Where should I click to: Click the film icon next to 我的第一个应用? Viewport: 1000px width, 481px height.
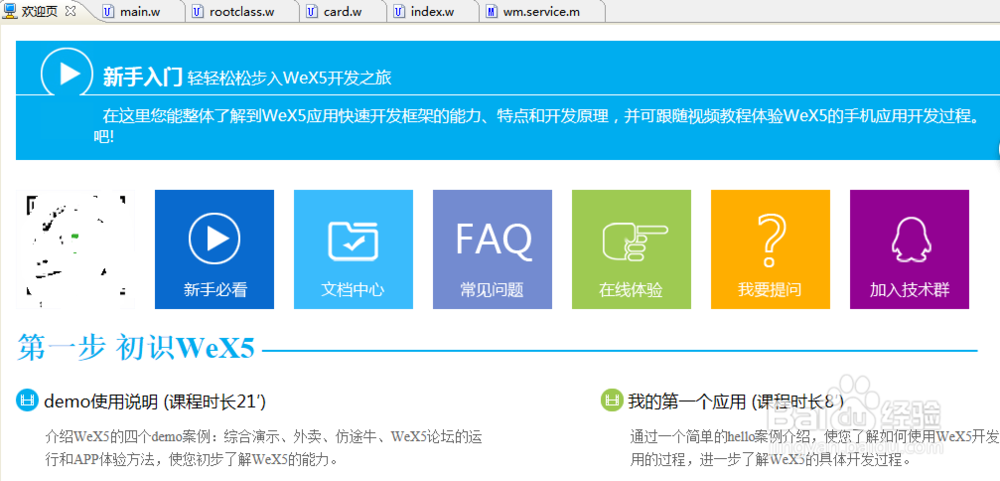[x=612, y=401]
